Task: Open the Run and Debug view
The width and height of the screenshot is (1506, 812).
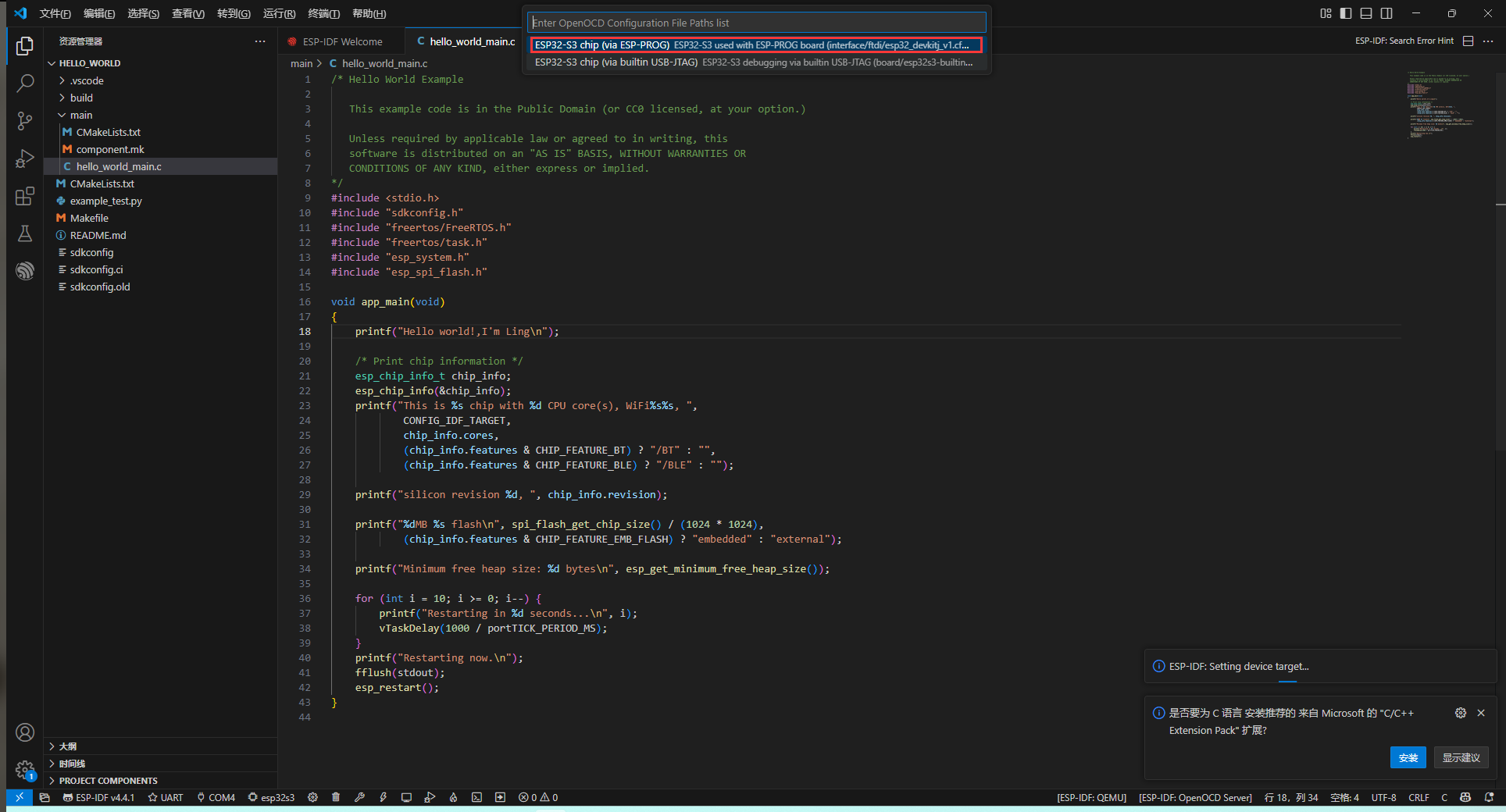Action: [x=25, y=158]
